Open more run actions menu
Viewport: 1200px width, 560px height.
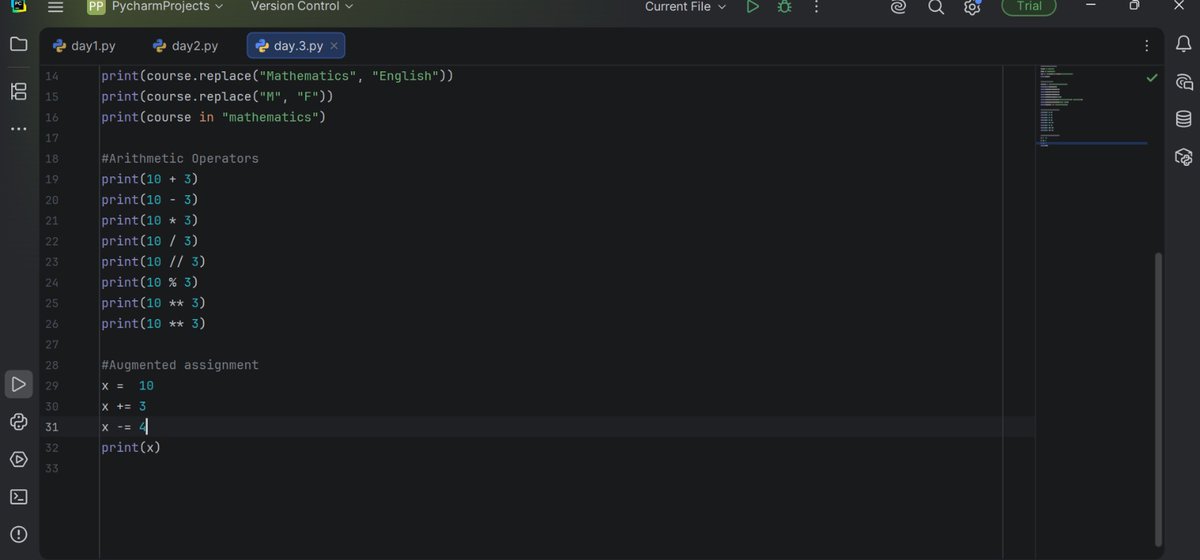click(x=816, y=7)
